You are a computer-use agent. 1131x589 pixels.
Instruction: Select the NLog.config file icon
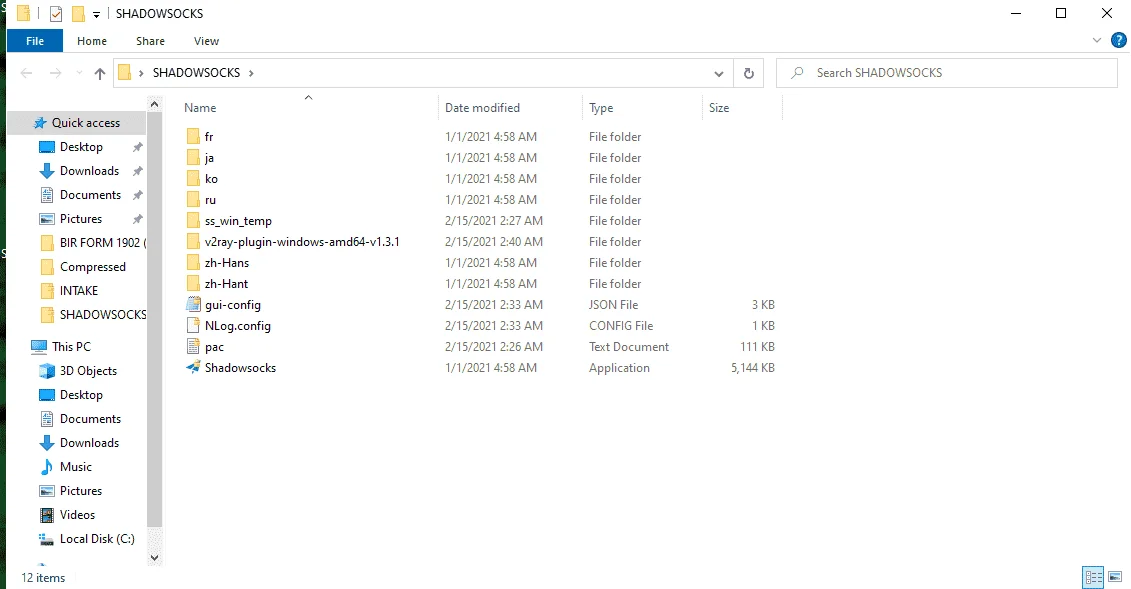[193, 325]
